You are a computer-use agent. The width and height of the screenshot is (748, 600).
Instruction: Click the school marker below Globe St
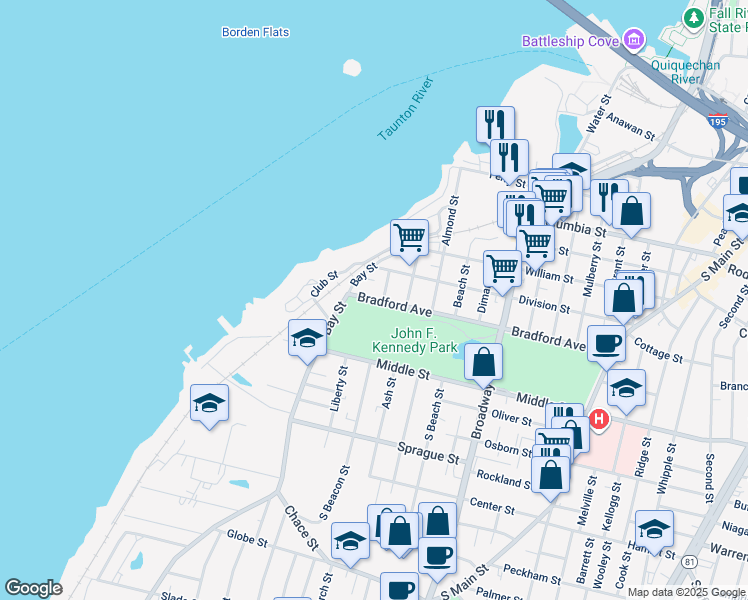pyautogui.click(x=350, y=541)
